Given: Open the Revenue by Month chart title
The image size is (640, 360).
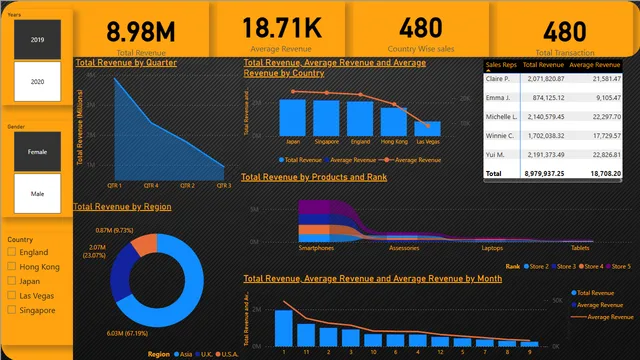Looking at the screenshot, I should (x=373, y=278).
